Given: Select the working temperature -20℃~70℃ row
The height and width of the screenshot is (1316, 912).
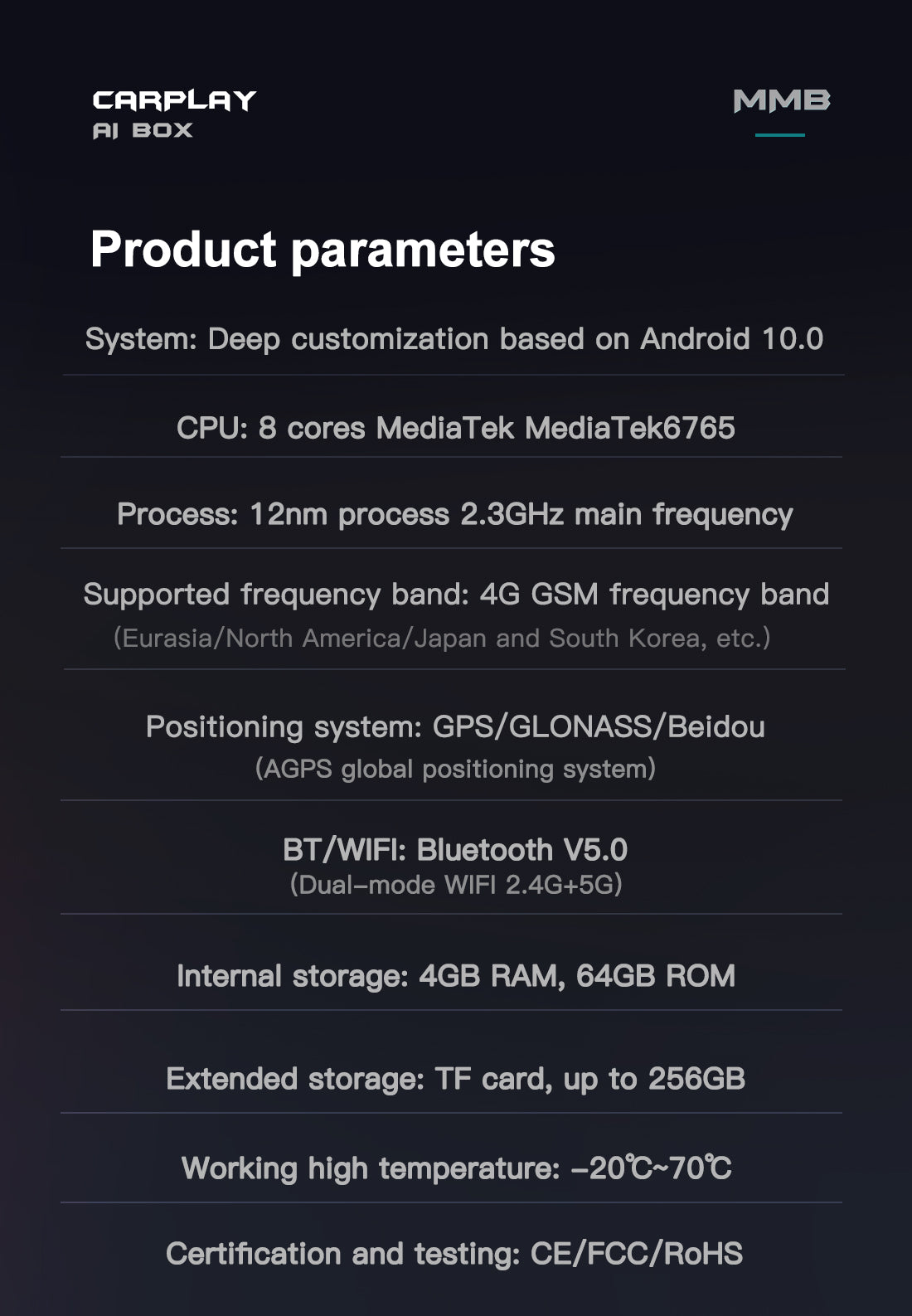Looking at the screenshot, I should tap(456, 1168).
